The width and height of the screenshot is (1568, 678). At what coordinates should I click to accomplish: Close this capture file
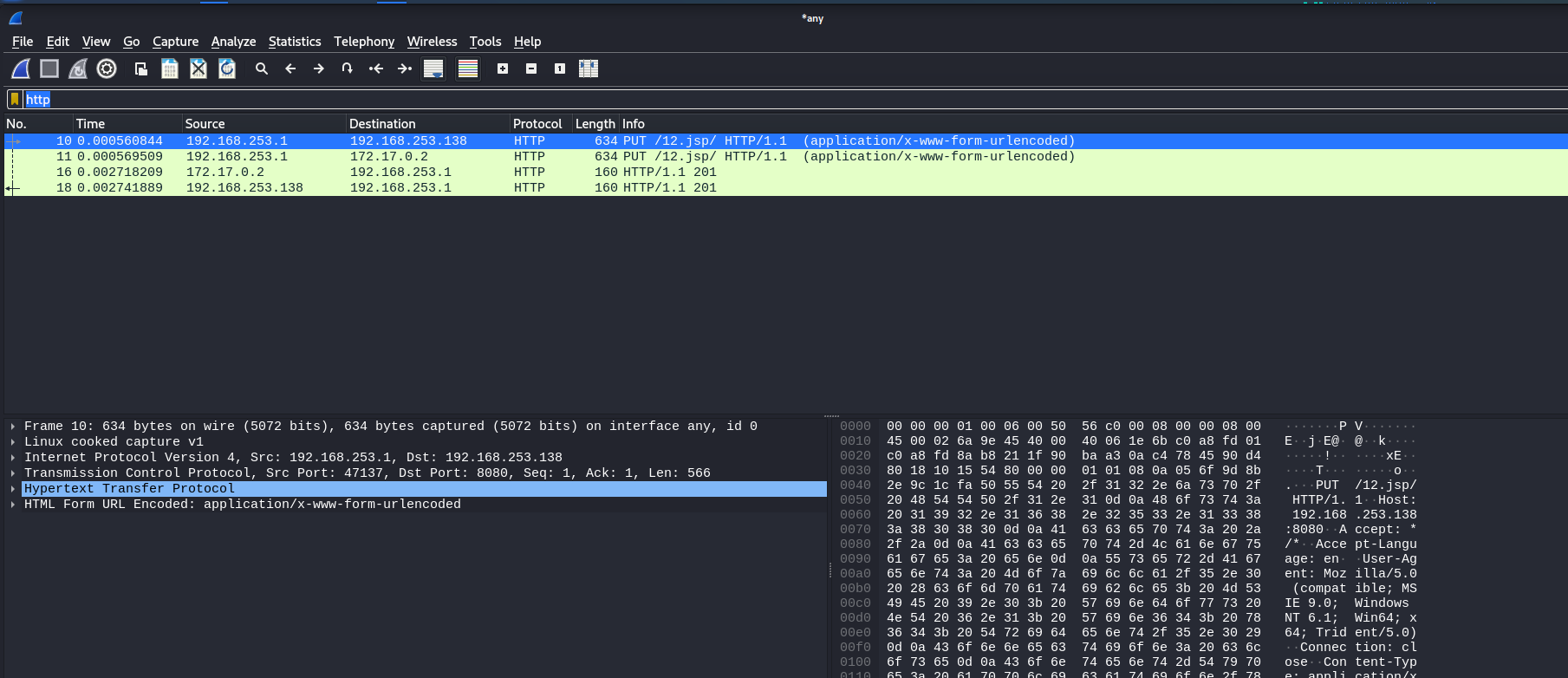[198, 68]
